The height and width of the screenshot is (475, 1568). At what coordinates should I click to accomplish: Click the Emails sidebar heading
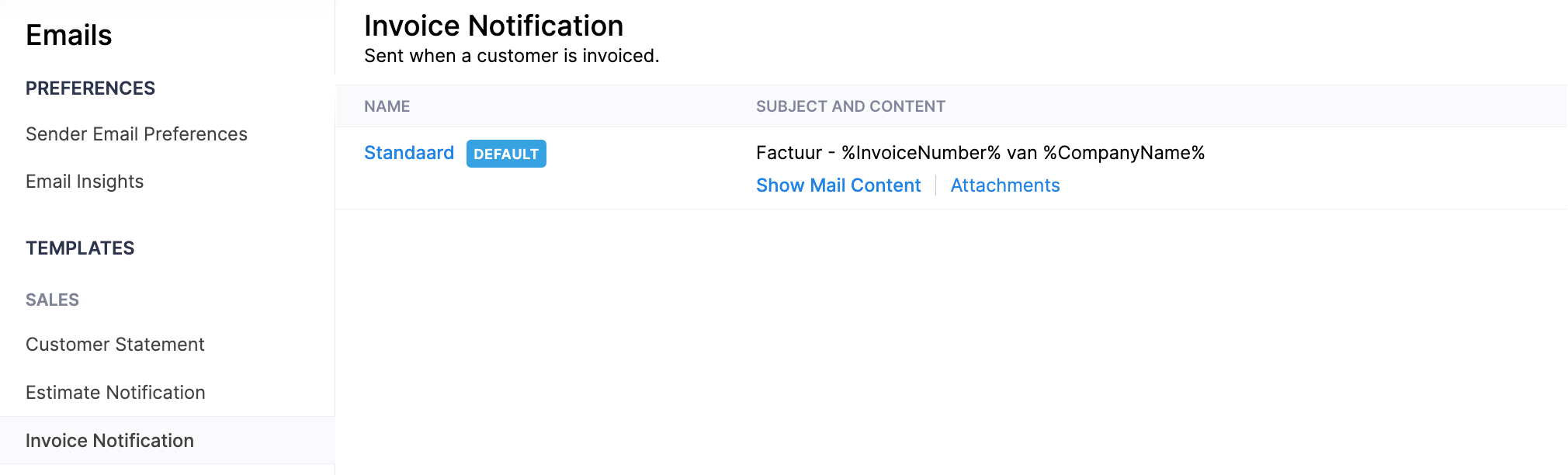pyautogui.click(x=68, y=35)
